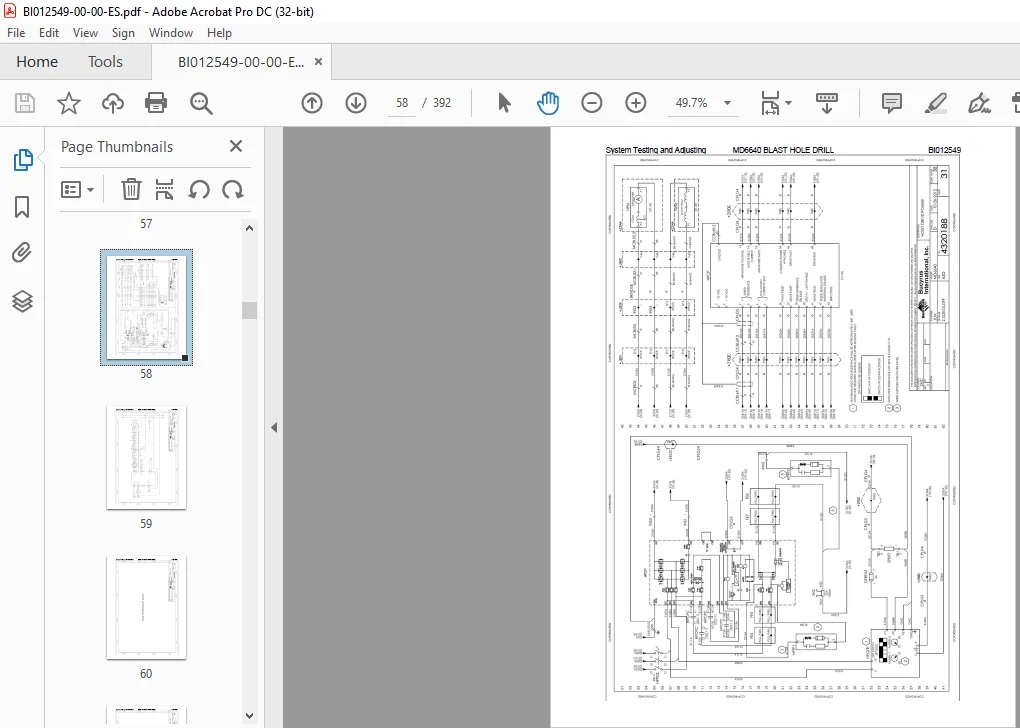Zoom out with the minus button
1020x728 pixels.
[591, 103]
